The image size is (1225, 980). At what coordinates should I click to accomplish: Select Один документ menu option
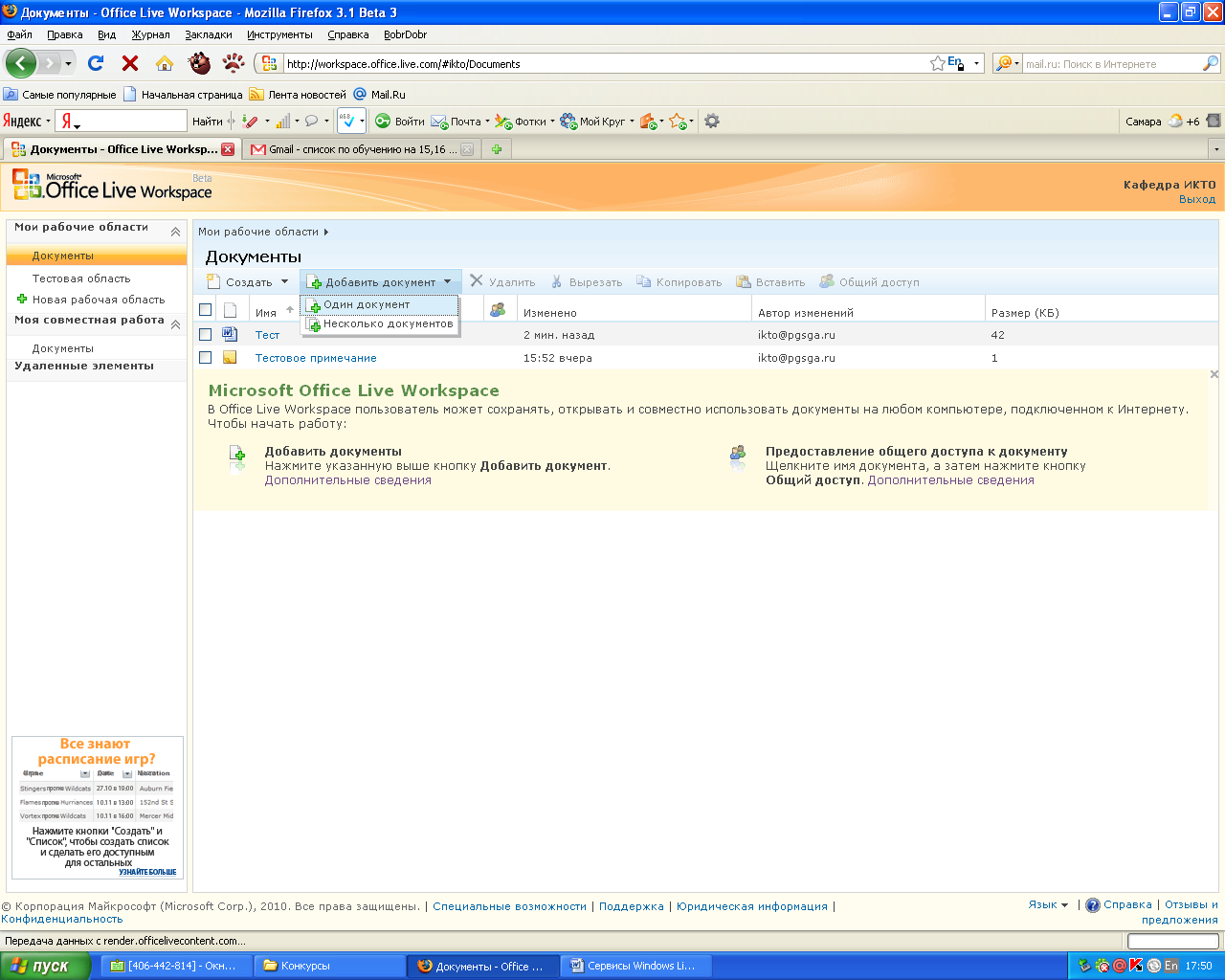click(x=379, y=304)
